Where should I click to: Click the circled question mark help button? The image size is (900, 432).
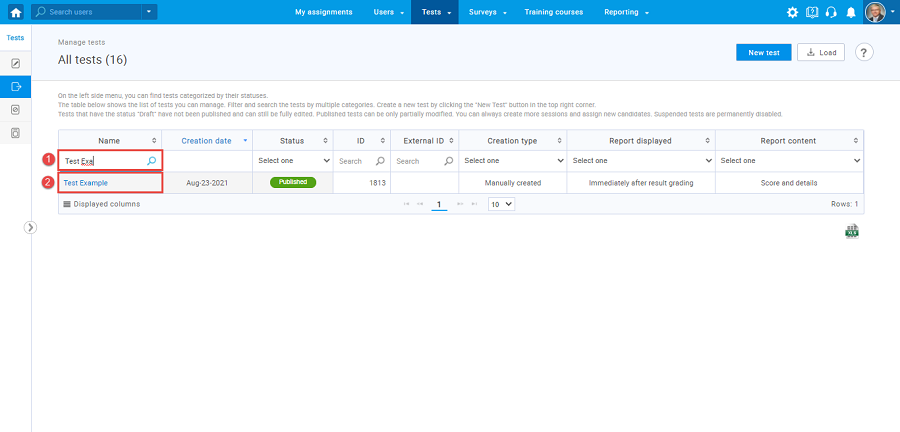click(x=864, y=53)
